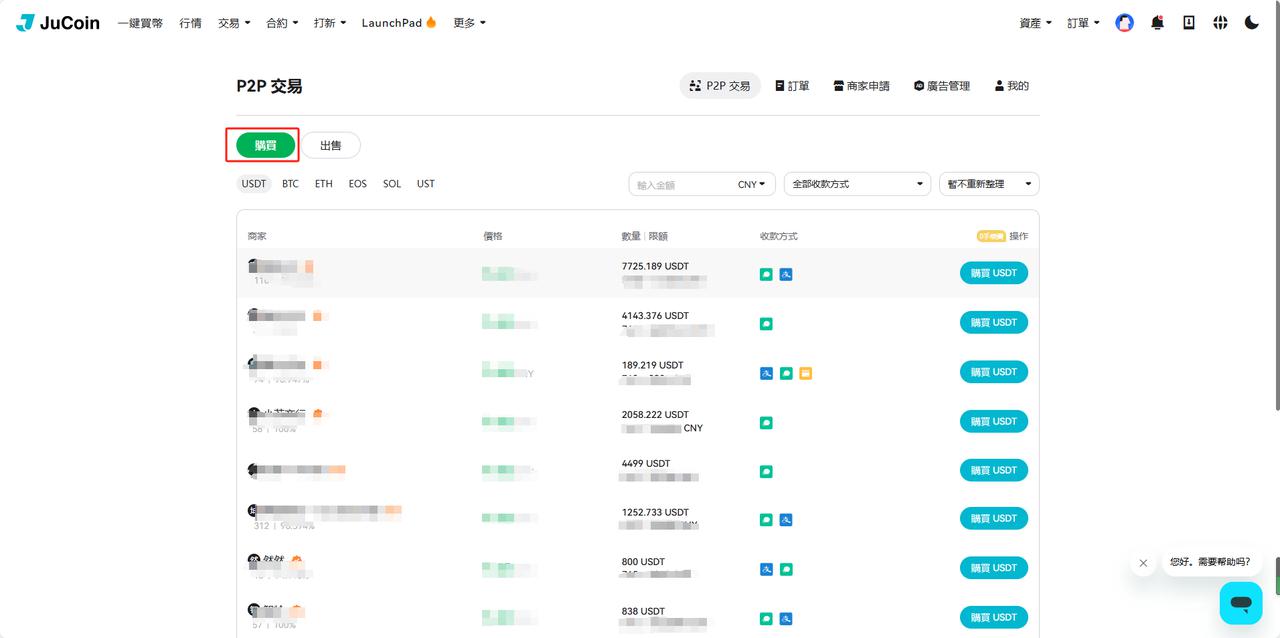
Task: Open the 商家申請 merchant application tab
Action: (861, 86)
